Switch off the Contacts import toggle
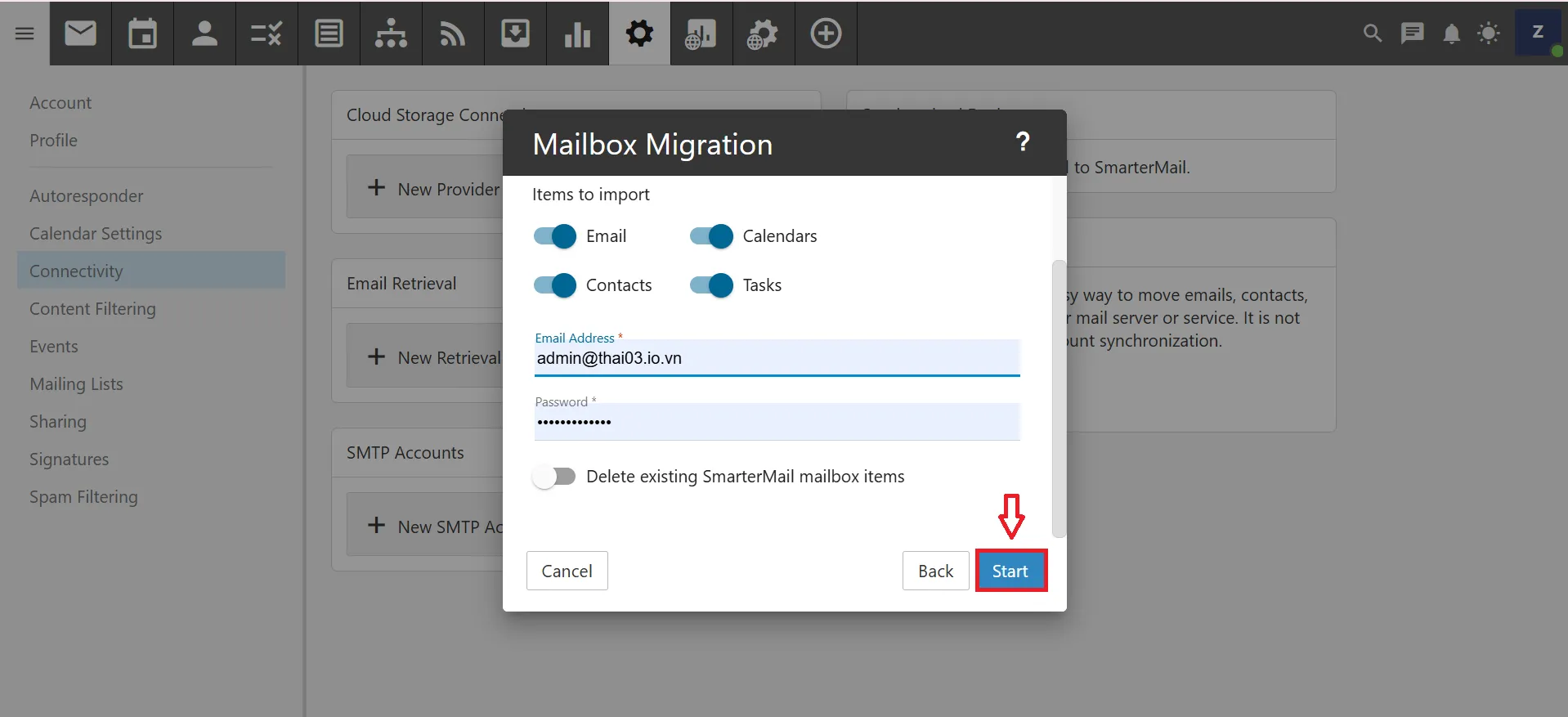 point(555,285)
